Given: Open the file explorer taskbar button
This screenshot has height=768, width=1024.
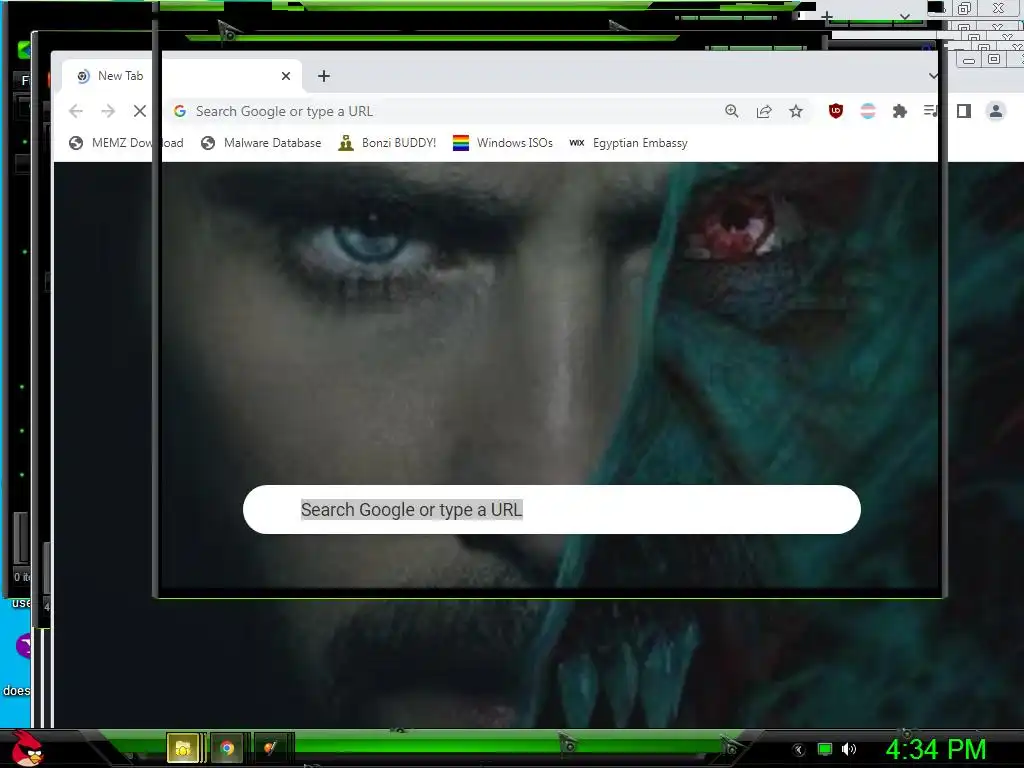Looking at the screenshot, I should tap(183, 748).
